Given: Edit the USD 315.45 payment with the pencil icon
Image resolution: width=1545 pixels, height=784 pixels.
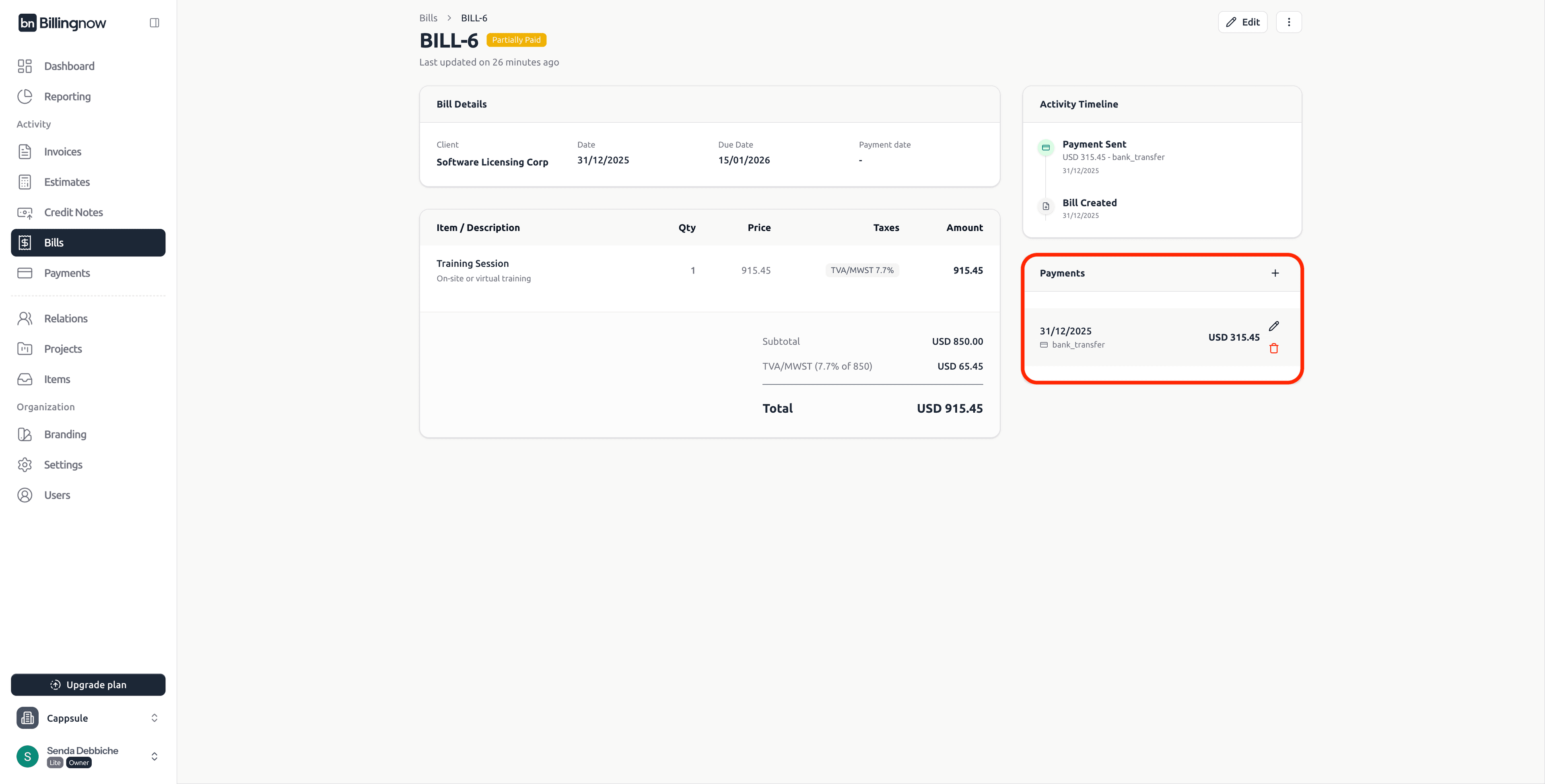Looking at the screenshot, I should pyautogui.click(x=1274, y=326).
